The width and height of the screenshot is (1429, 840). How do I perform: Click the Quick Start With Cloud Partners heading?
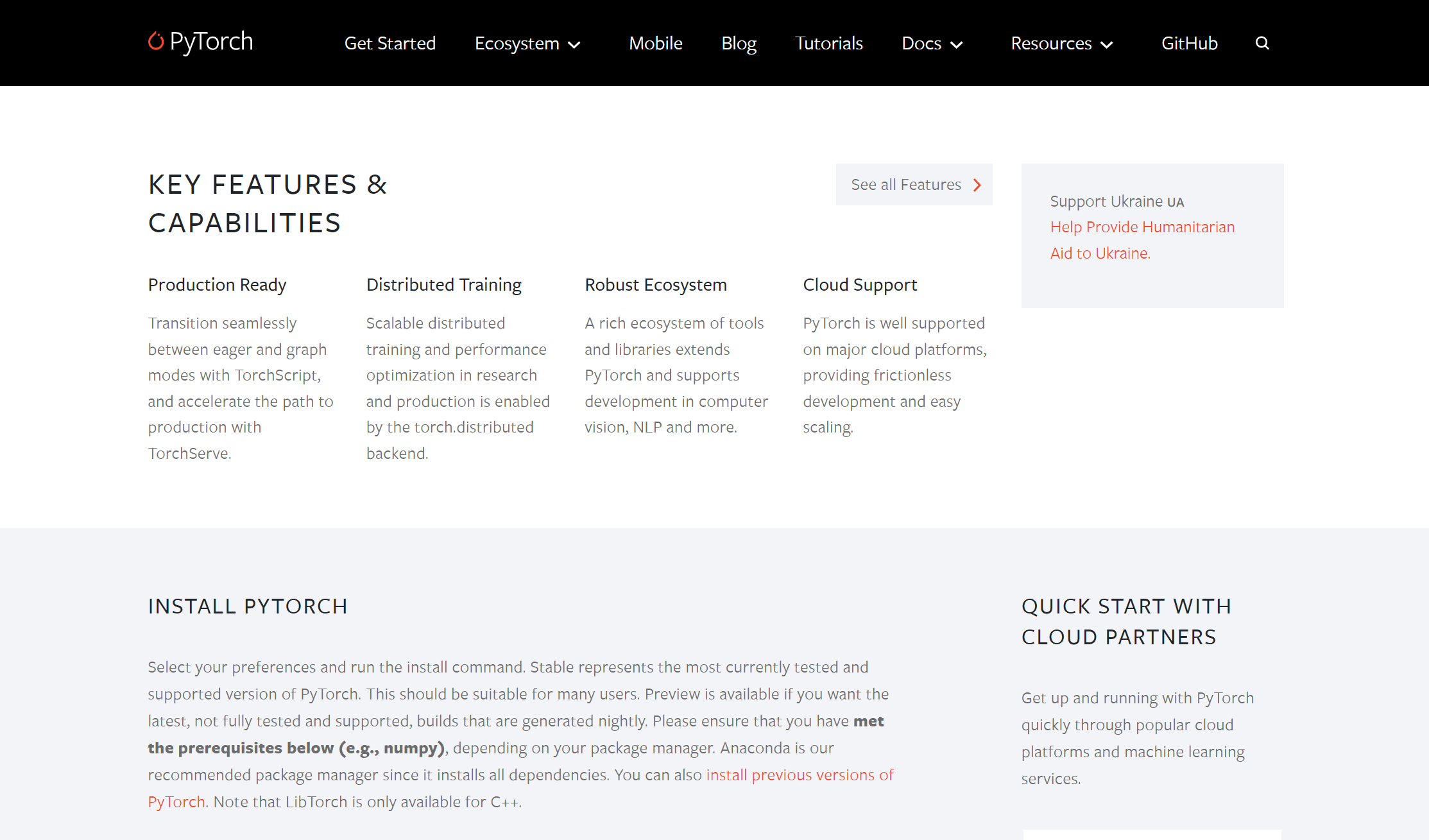tap(1126, 622)
